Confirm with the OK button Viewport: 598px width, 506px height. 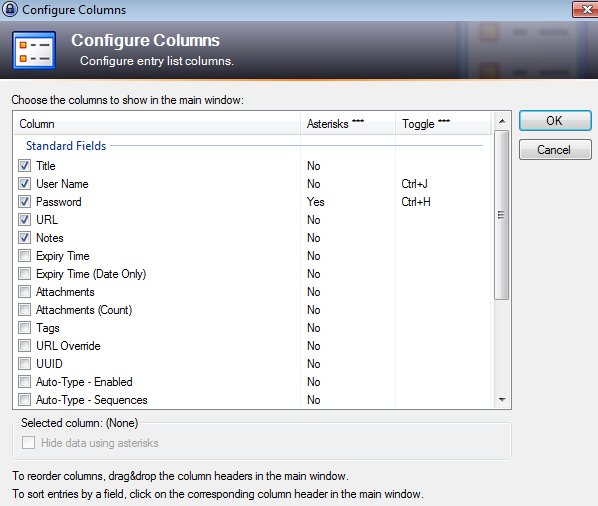(555, 121)
